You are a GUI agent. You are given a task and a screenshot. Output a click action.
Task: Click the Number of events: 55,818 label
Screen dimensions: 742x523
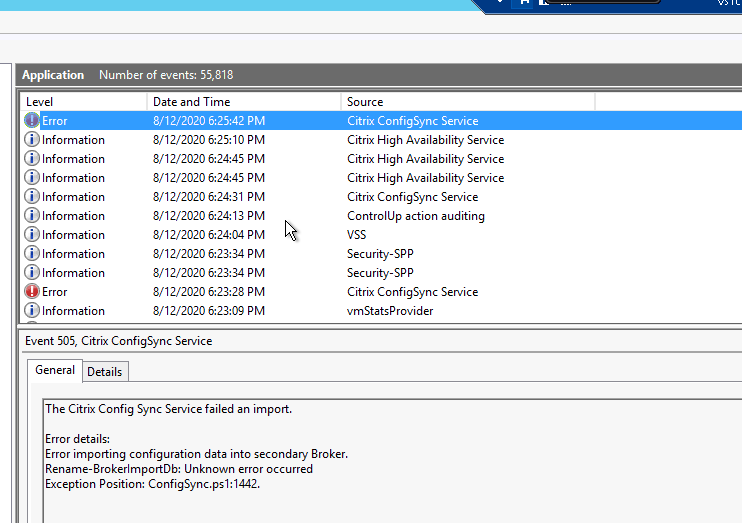166,75
